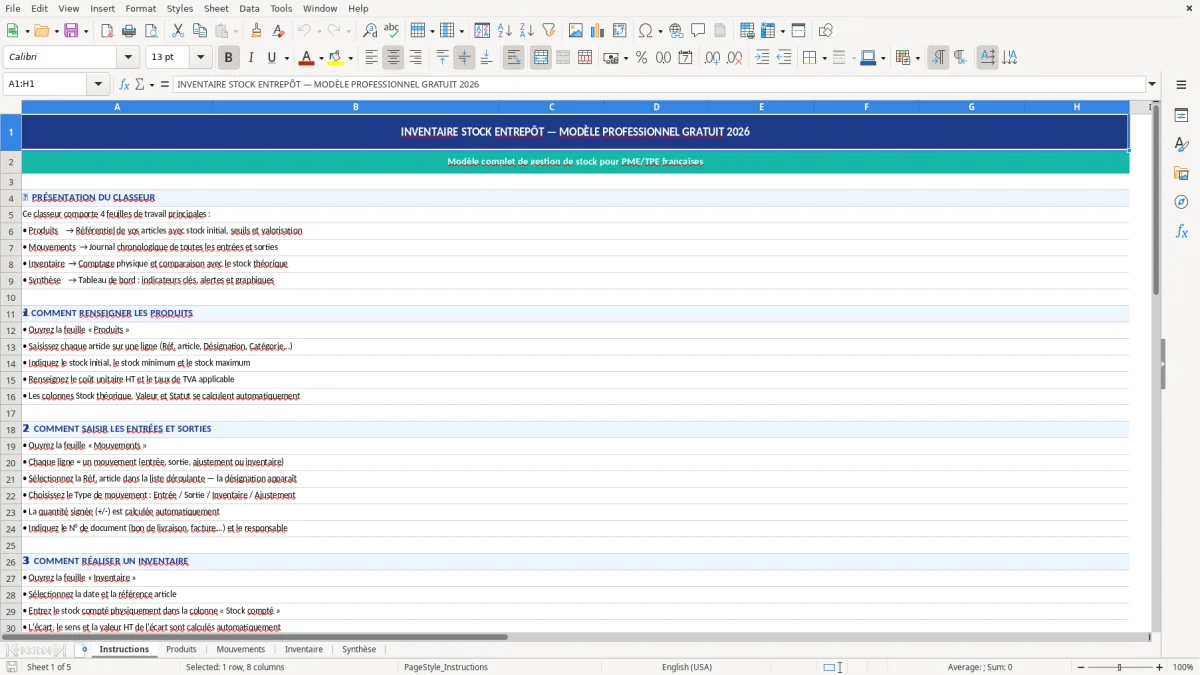Open the Format menu
The height and width of the screenshot is (675, 1200).
point(140,8)
